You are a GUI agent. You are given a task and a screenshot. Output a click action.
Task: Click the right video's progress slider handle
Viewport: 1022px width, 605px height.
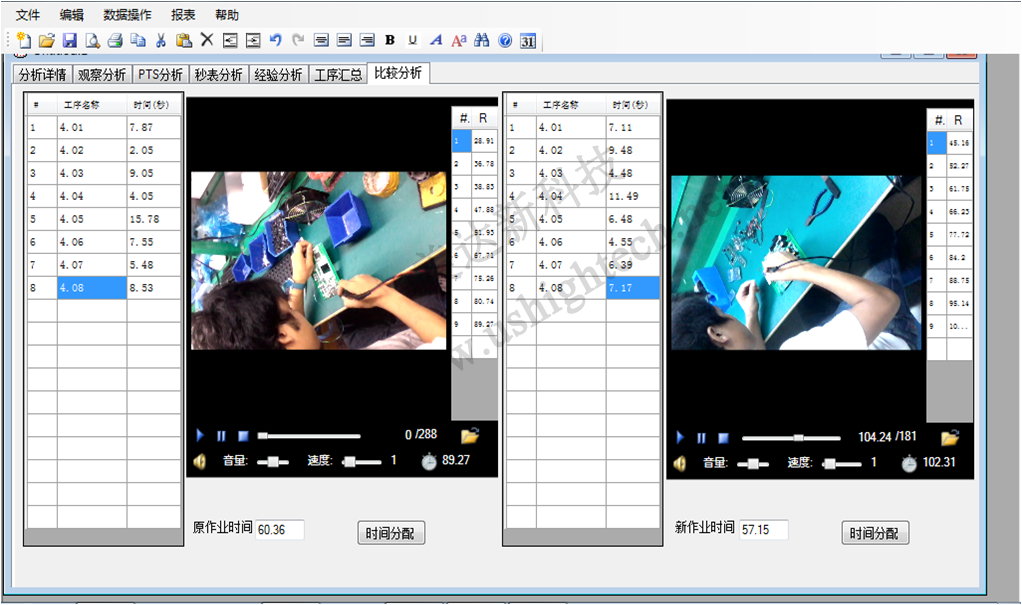tap(798, 438)
